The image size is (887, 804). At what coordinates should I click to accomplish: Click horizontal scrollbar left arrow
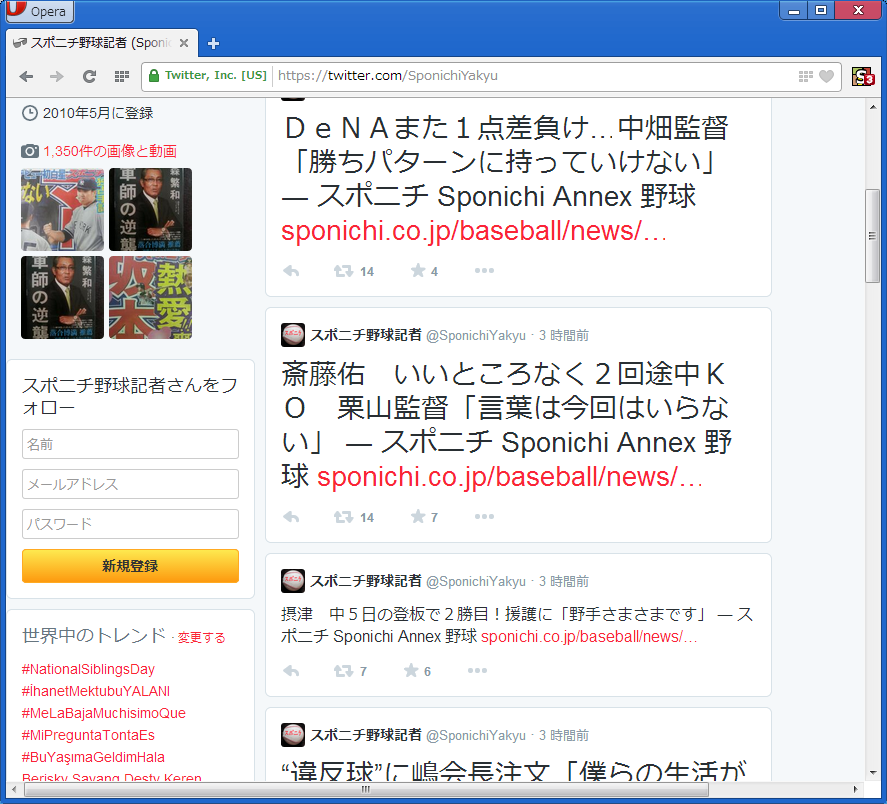[x=14, y=789]
